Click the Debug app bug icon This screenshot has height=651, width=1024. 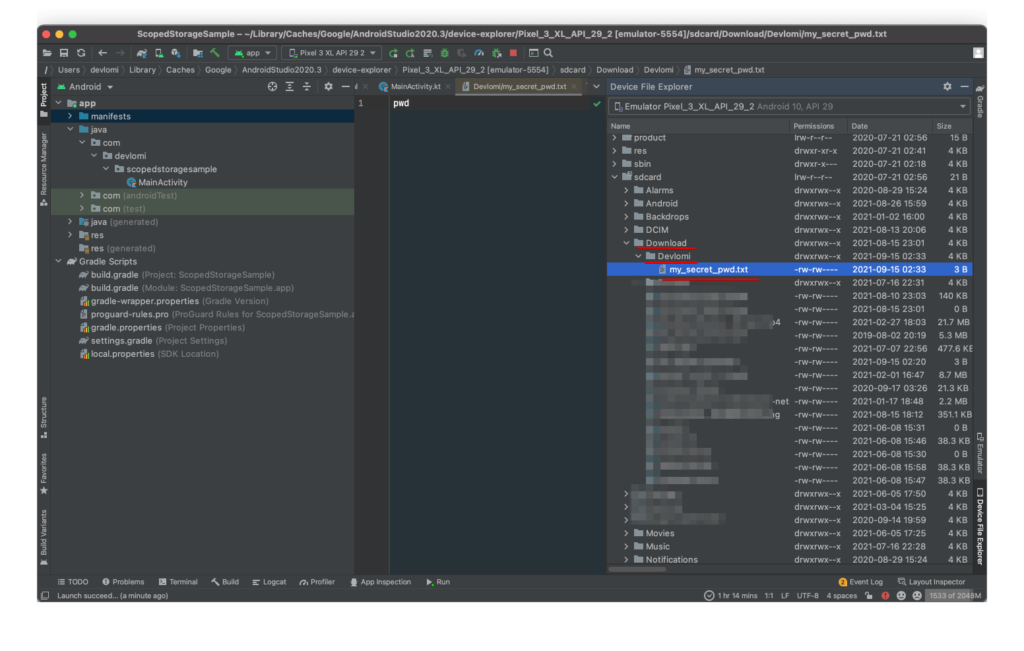[x=444, y=52]
